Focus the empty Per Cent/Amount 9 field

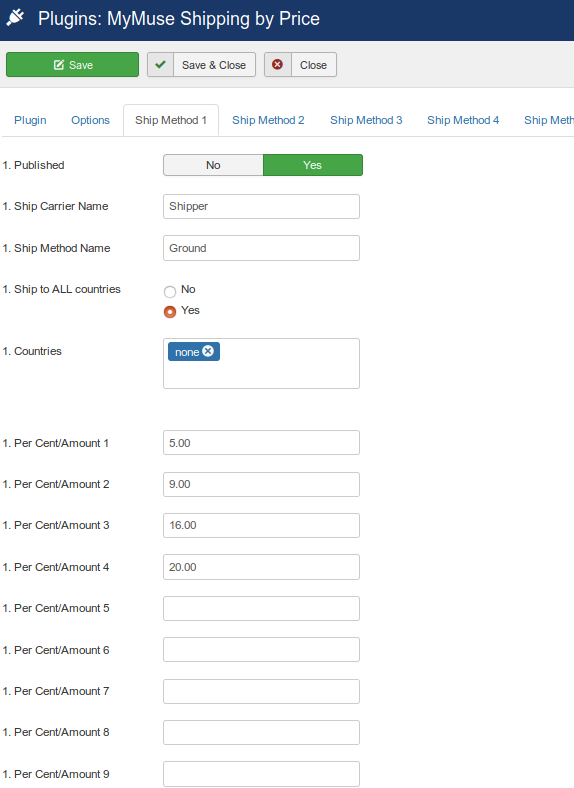pyautogui.click(x=261, y=774)
